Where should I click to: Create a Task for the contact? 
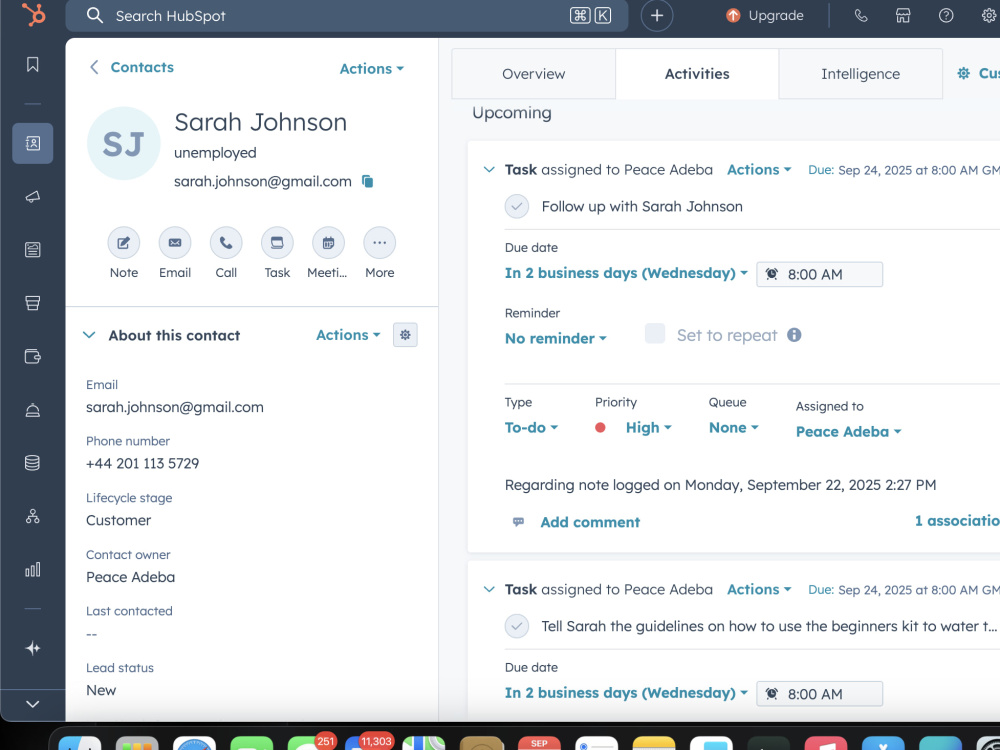pos(277,243)
